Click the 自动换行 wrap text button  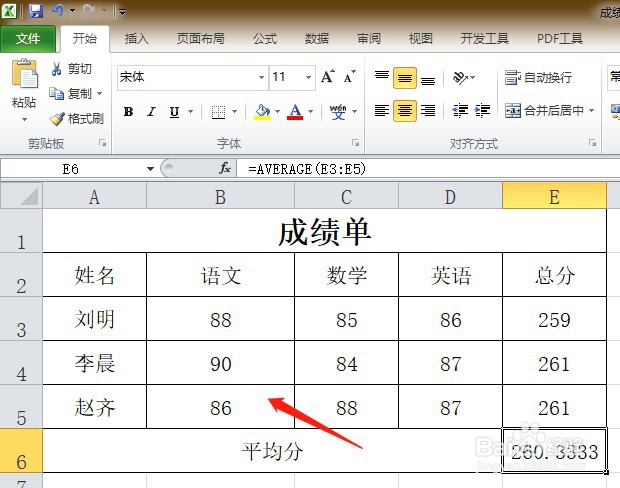pyautogui.click(x=538, y=78)
